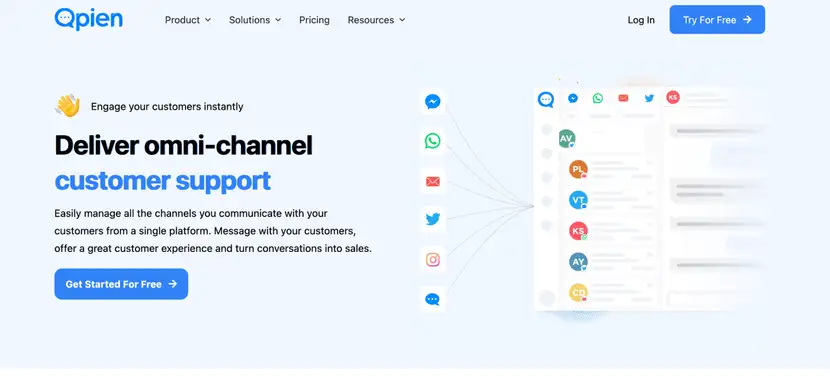Click the KS avatar in dashboard header
Image resolution: width=830 pixels, height=376 pixels.
point(673,97)
